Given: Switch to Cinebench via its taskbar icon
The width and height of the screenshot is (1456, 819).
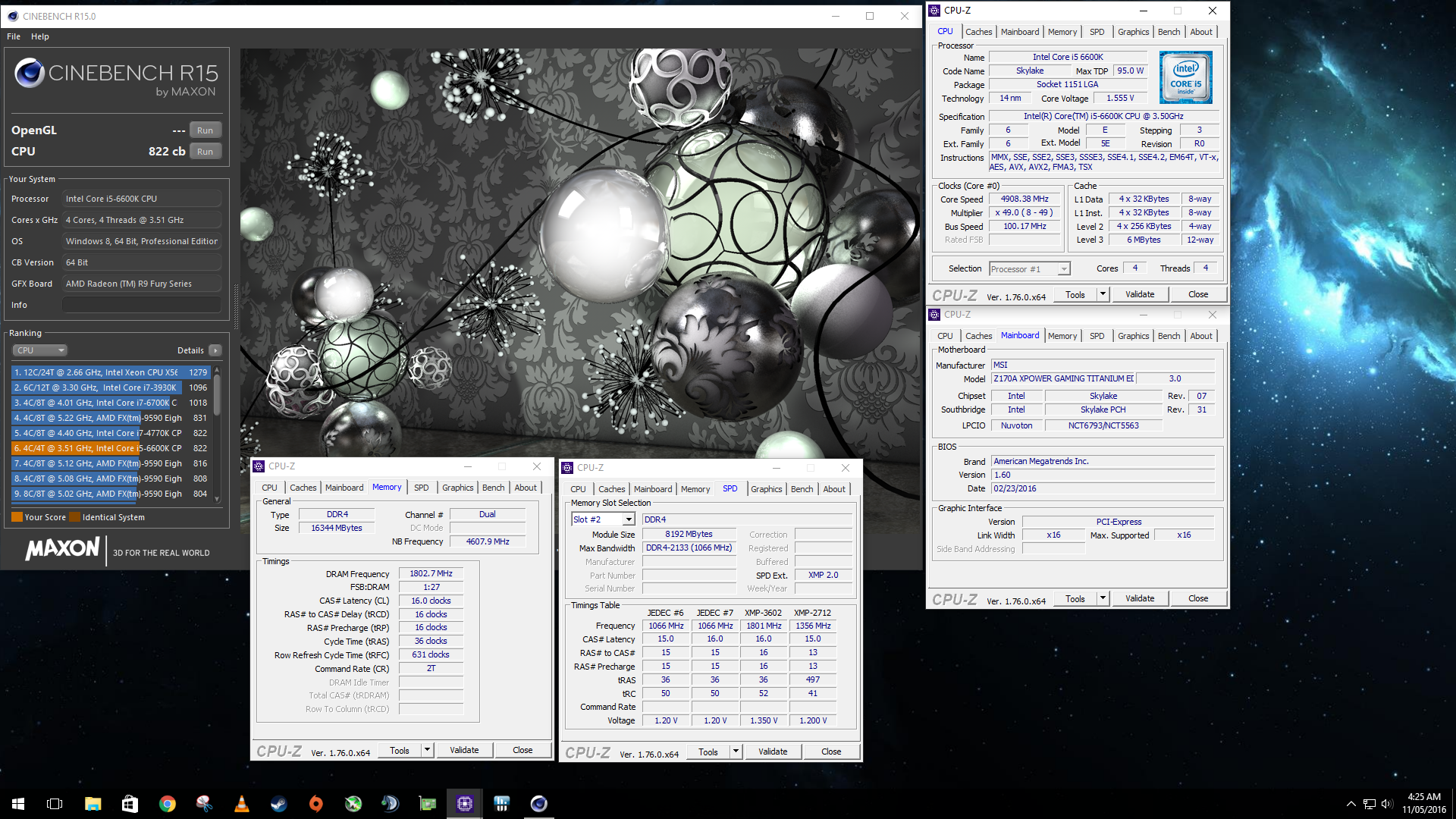Looking at the screenshot, I should (x=538, y=804).
